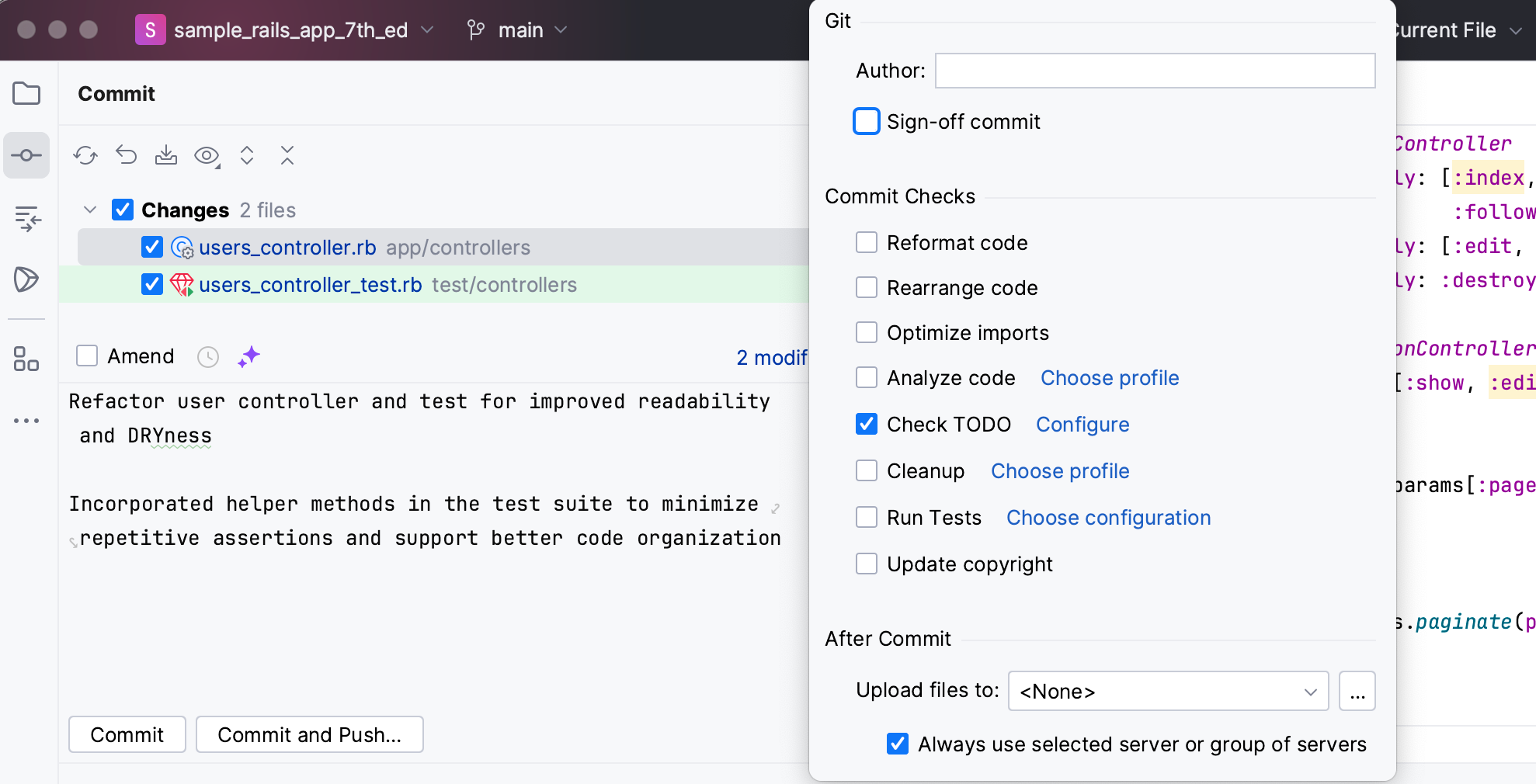Enable the Reformat code check
The height and width of the screenshot is (784, 1536).
click(866, 242)
